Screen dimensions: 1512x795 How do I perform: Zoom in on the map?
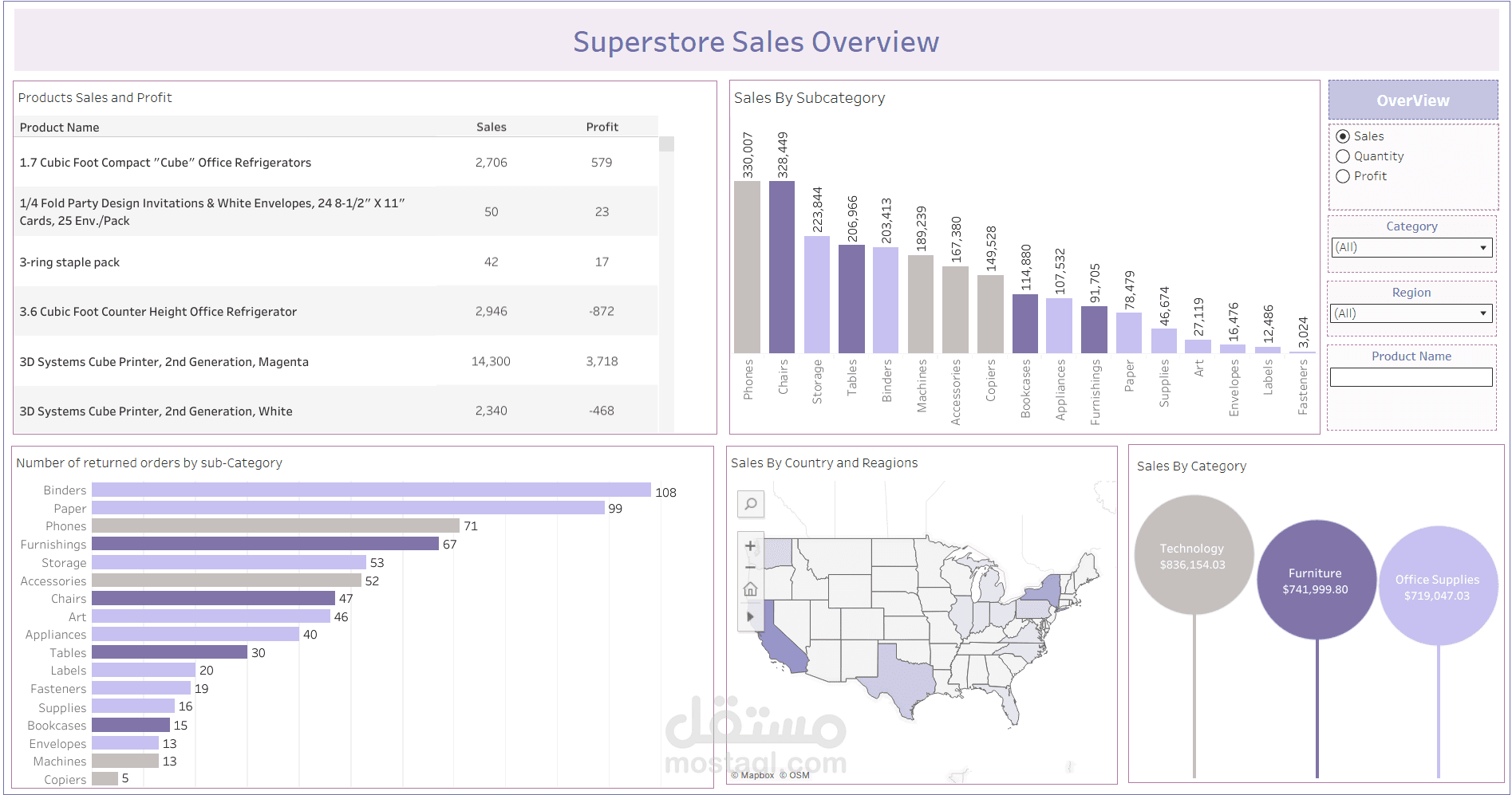tap(750, 546)
